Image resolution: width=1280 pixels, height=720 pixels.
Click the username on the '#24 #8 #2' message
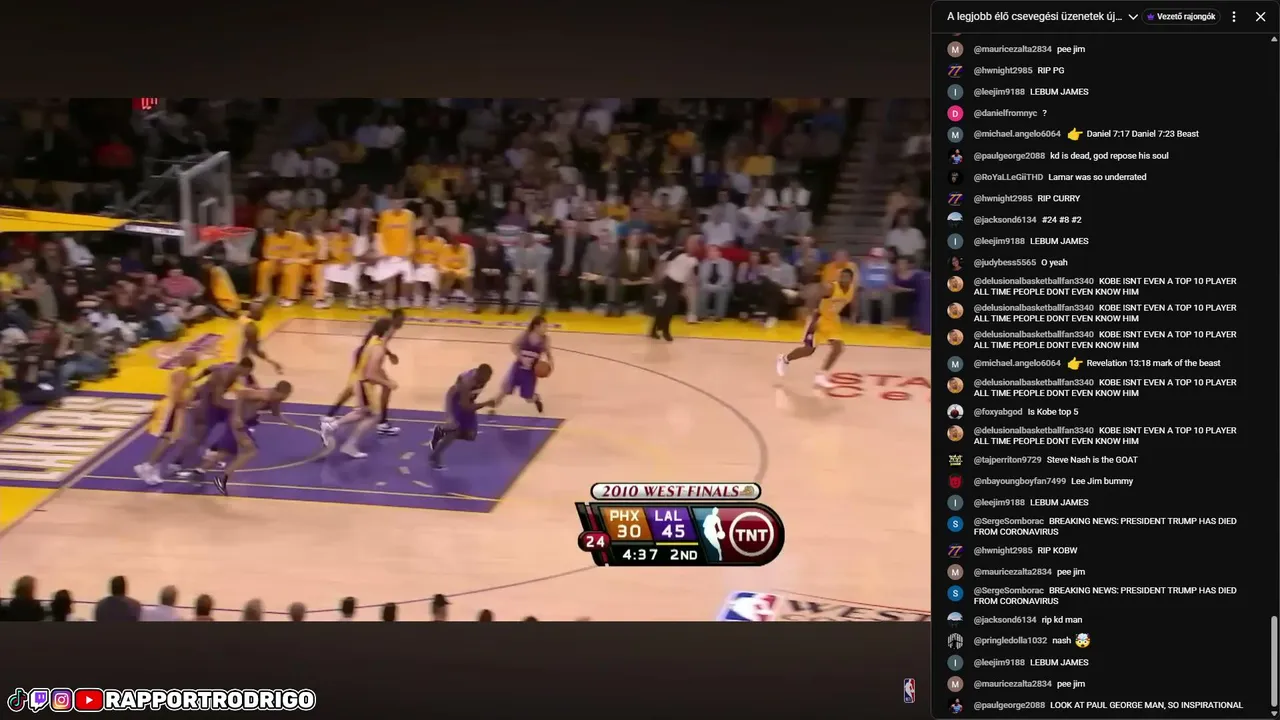tap(1005, 220)
